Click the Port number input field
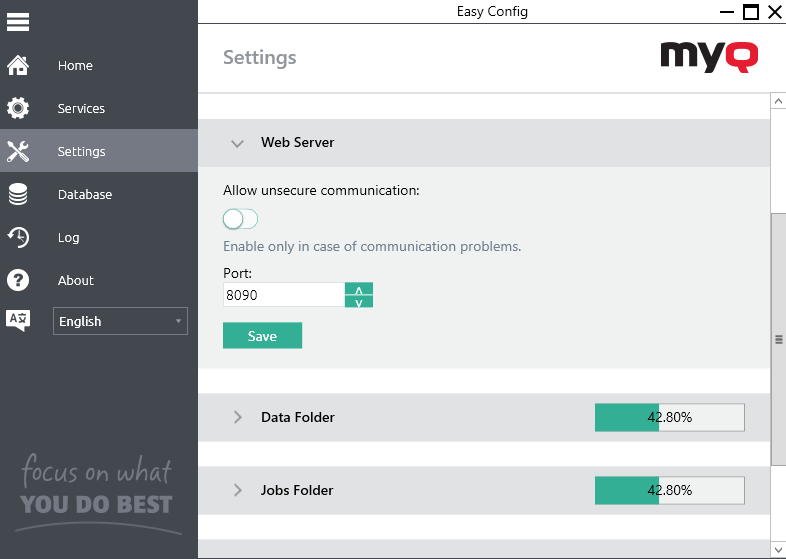The height and width of the screenshot is (559, 786). tap(283, 295)
